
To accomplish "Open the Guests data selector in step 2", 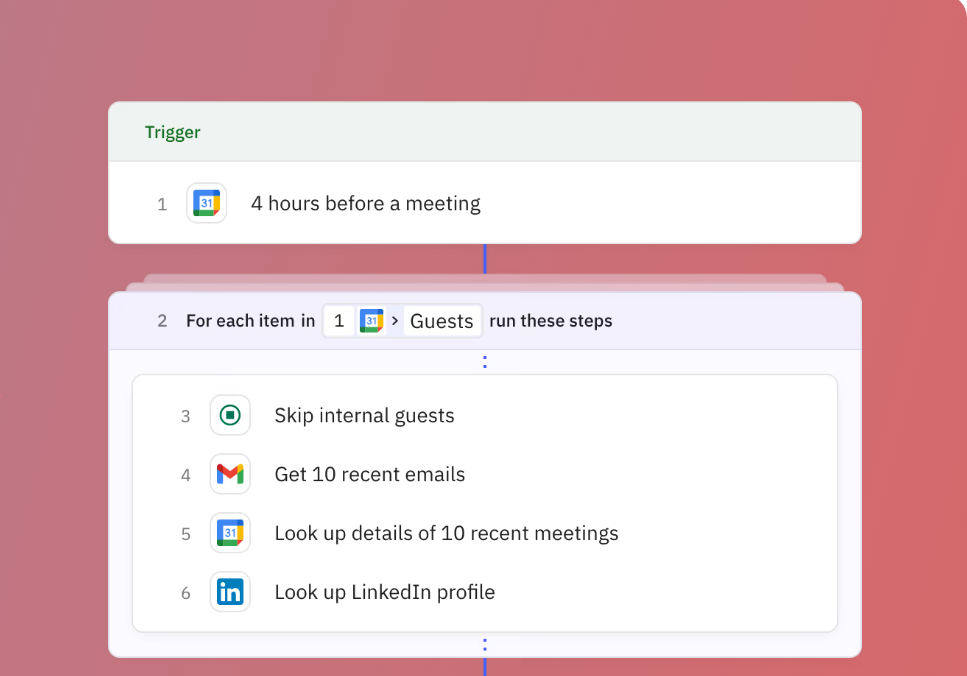I will click(442, 320).
